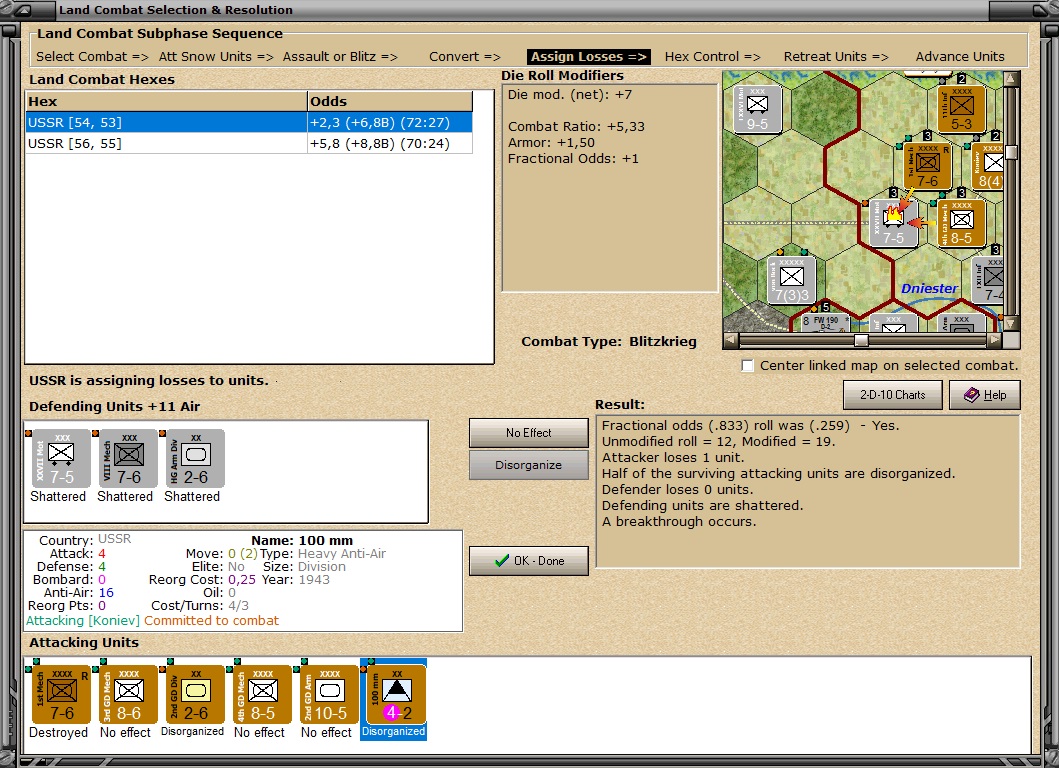The width and height of the screenshot is (1059, 768).
Task: Click the OK - Done button
Action: (528, 560)
